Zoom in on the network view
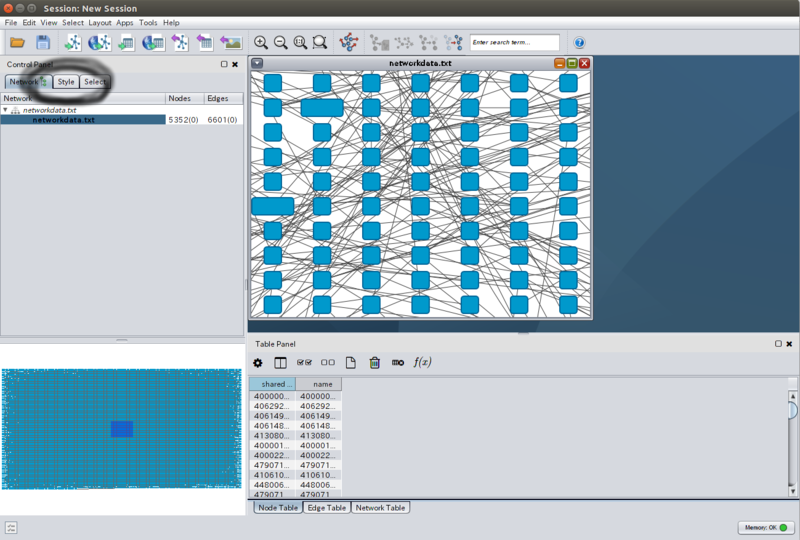 (261, 42)
